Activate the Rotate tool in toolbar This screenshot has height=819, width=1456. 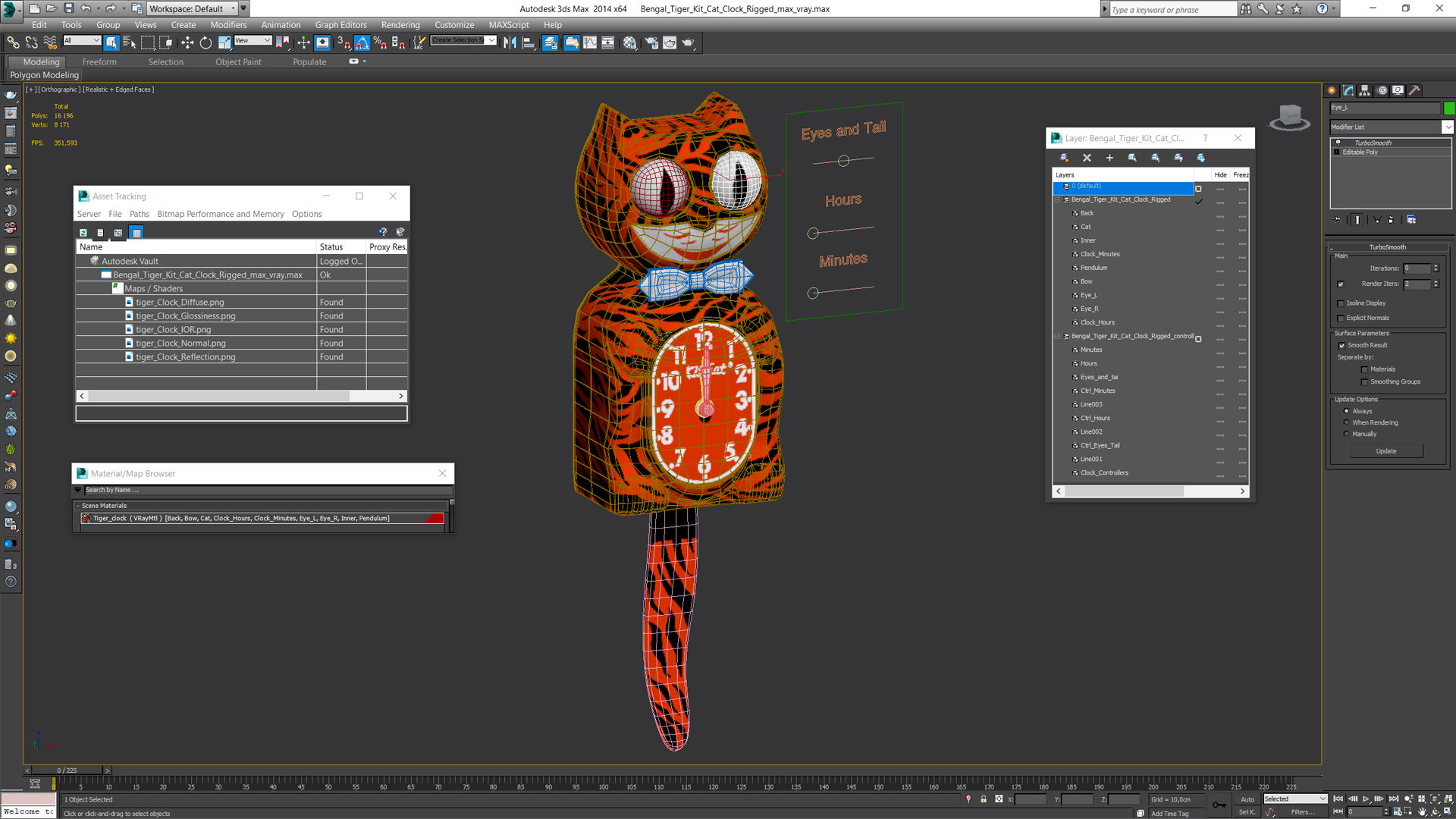click(x=206, y=43)
